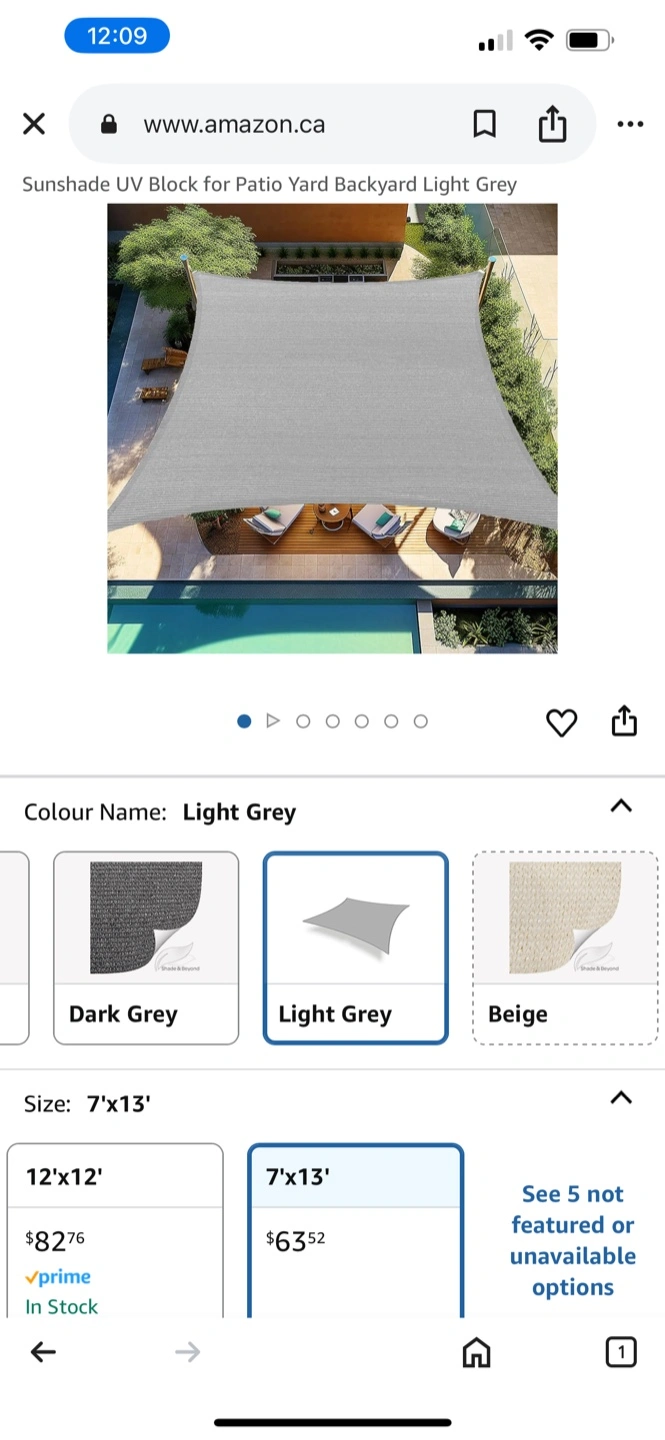
Task: Collapse the Colour Name section chevron
Action: pyautogui.click(x=621, y=806)
